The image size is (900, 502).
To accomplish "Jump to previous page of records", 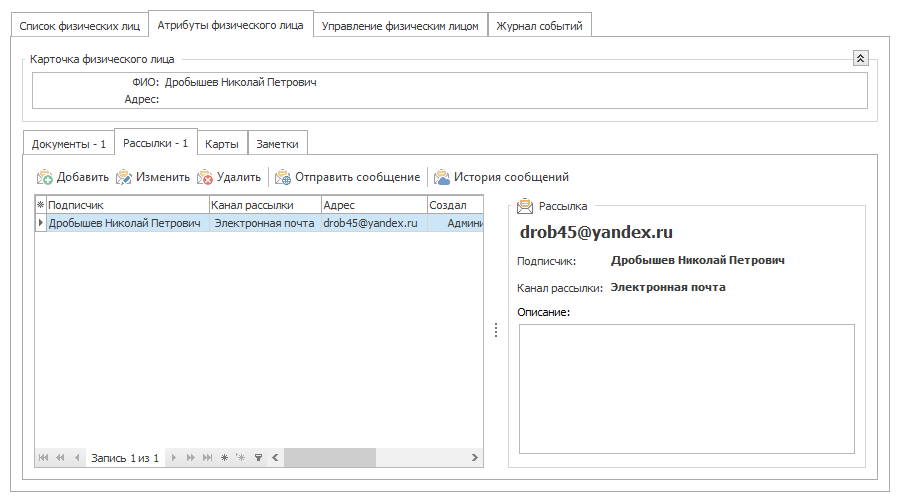I will [60, 457].
